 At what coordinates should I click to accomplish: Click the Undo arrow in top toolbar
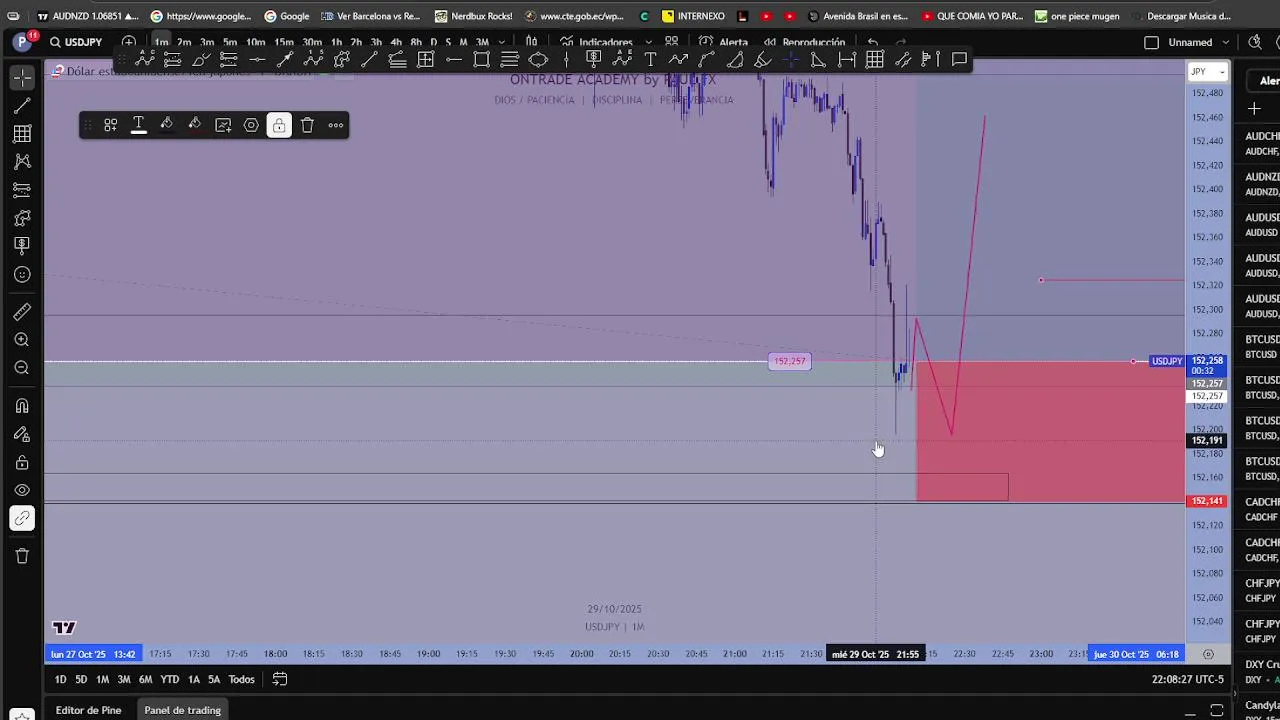click(x=873, y=42)
